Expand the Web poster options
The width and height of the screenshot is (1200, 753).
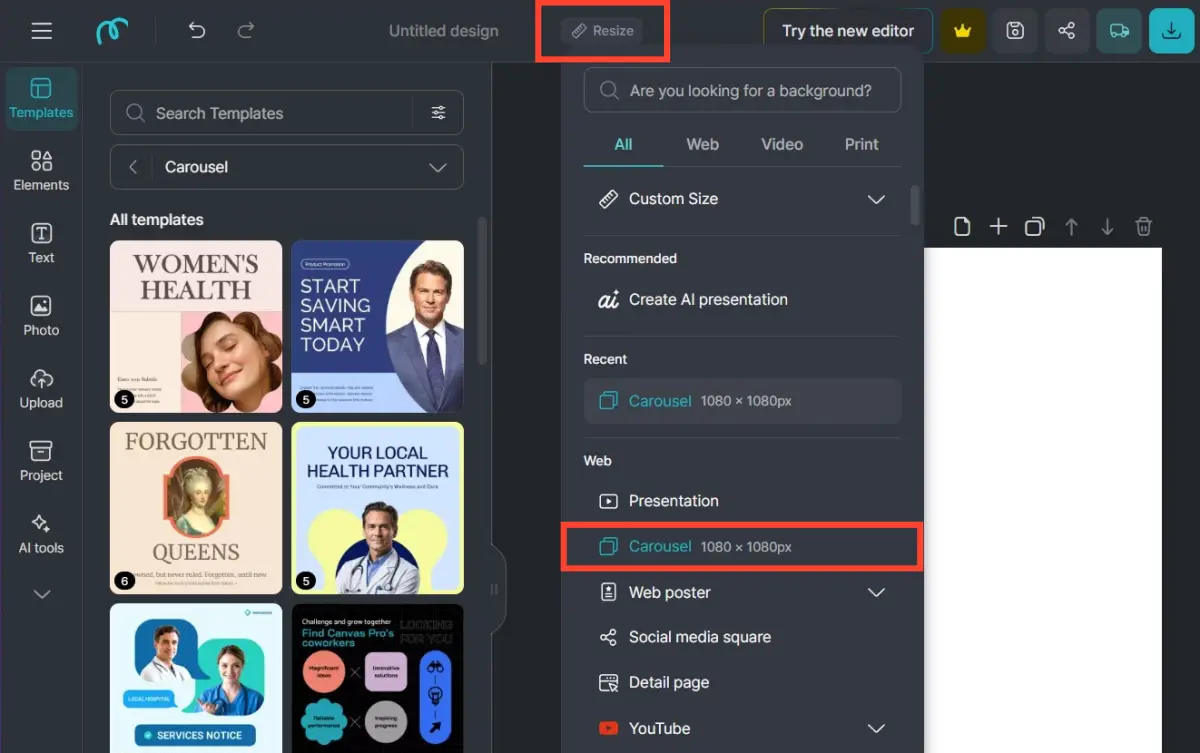[x=876, y=592]
